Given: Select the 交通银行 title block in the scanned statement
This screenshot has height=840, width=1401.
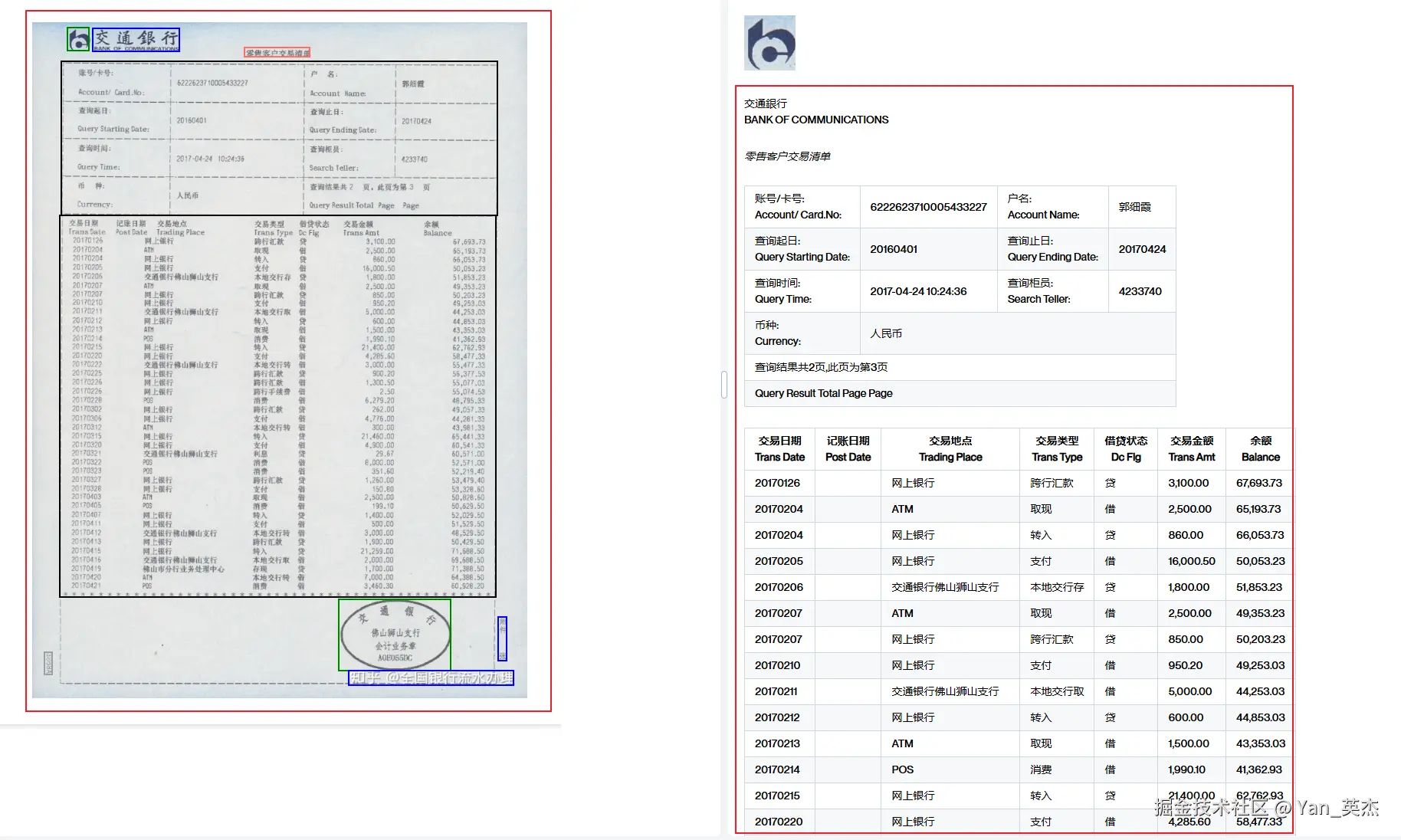Looking at the screenshot, I should [x=136, y=39].
